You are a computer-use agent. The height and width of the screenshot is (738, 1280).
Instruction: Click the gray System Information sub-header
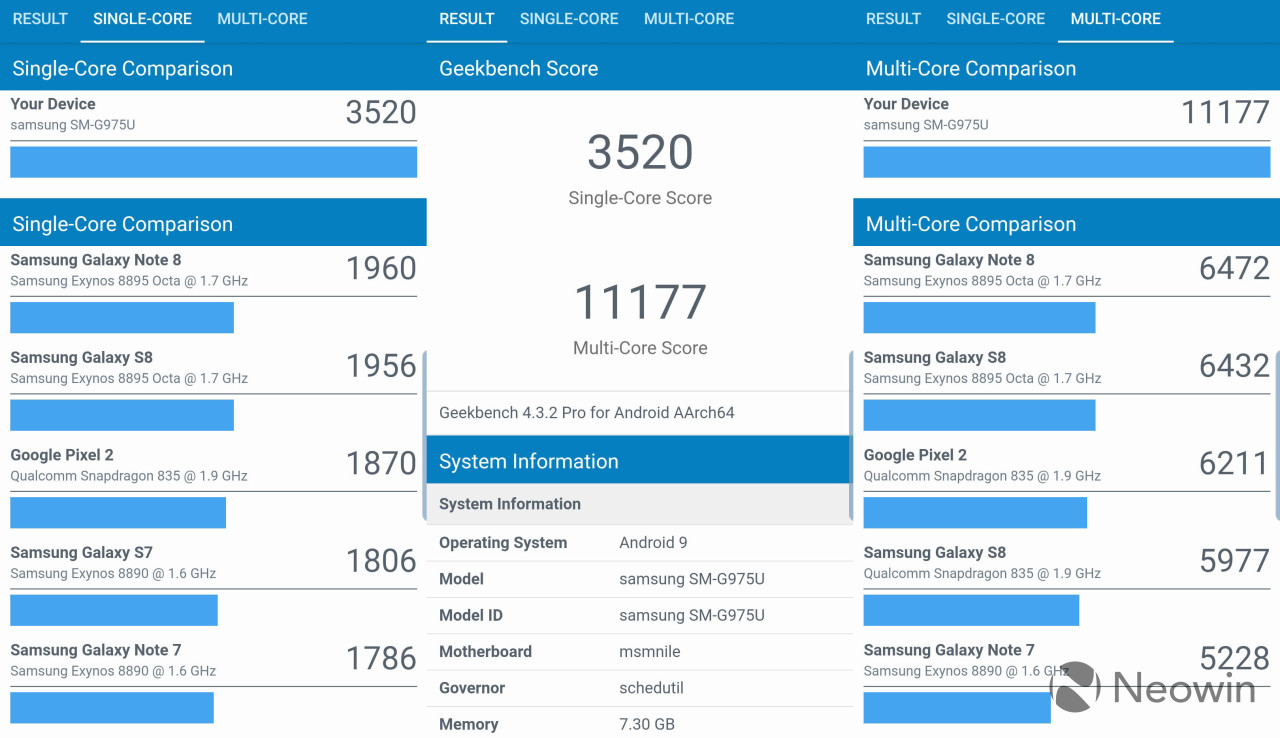click(x=638, y=504)
